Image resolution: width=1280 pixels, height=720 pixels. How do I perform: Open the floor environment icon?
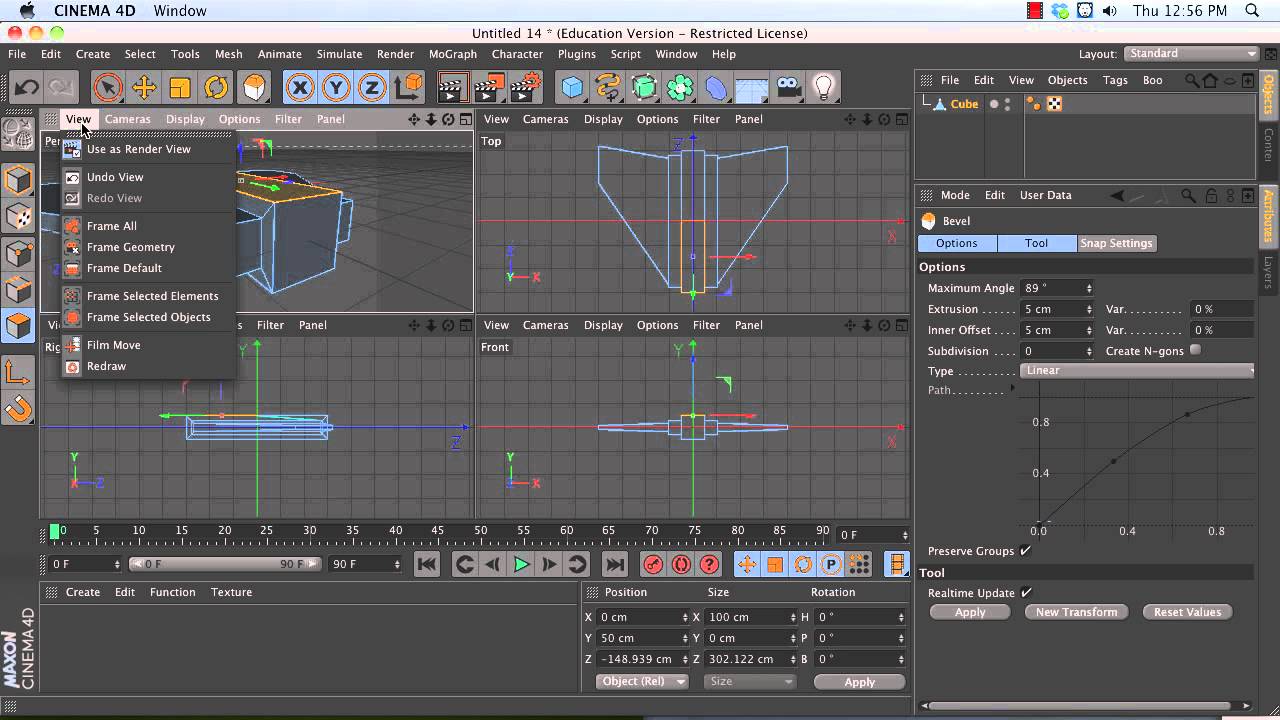point(751,88)
